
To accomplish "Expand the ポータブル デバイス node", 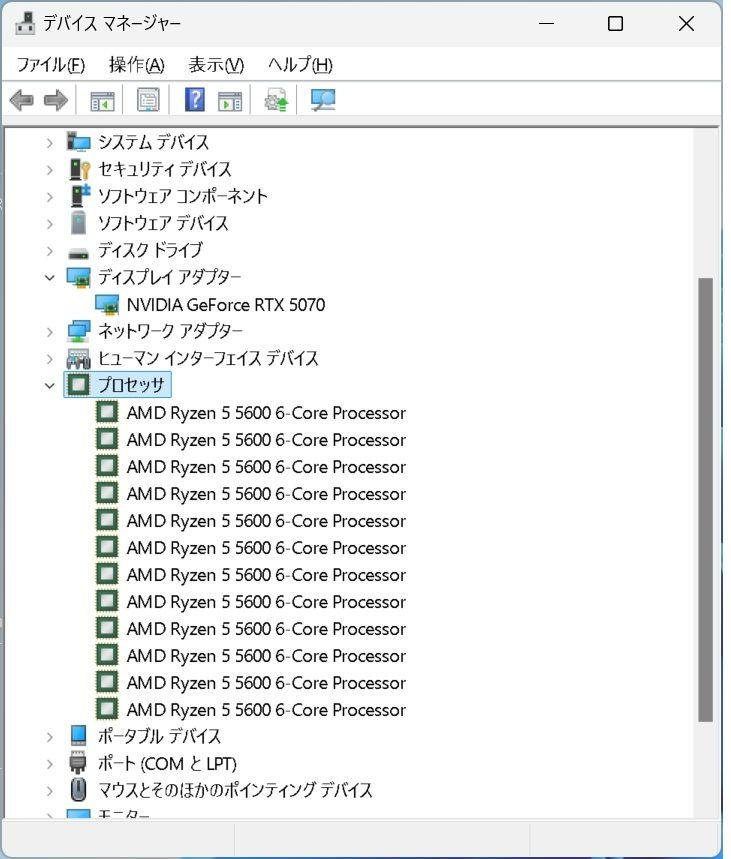I will point(50,737).
